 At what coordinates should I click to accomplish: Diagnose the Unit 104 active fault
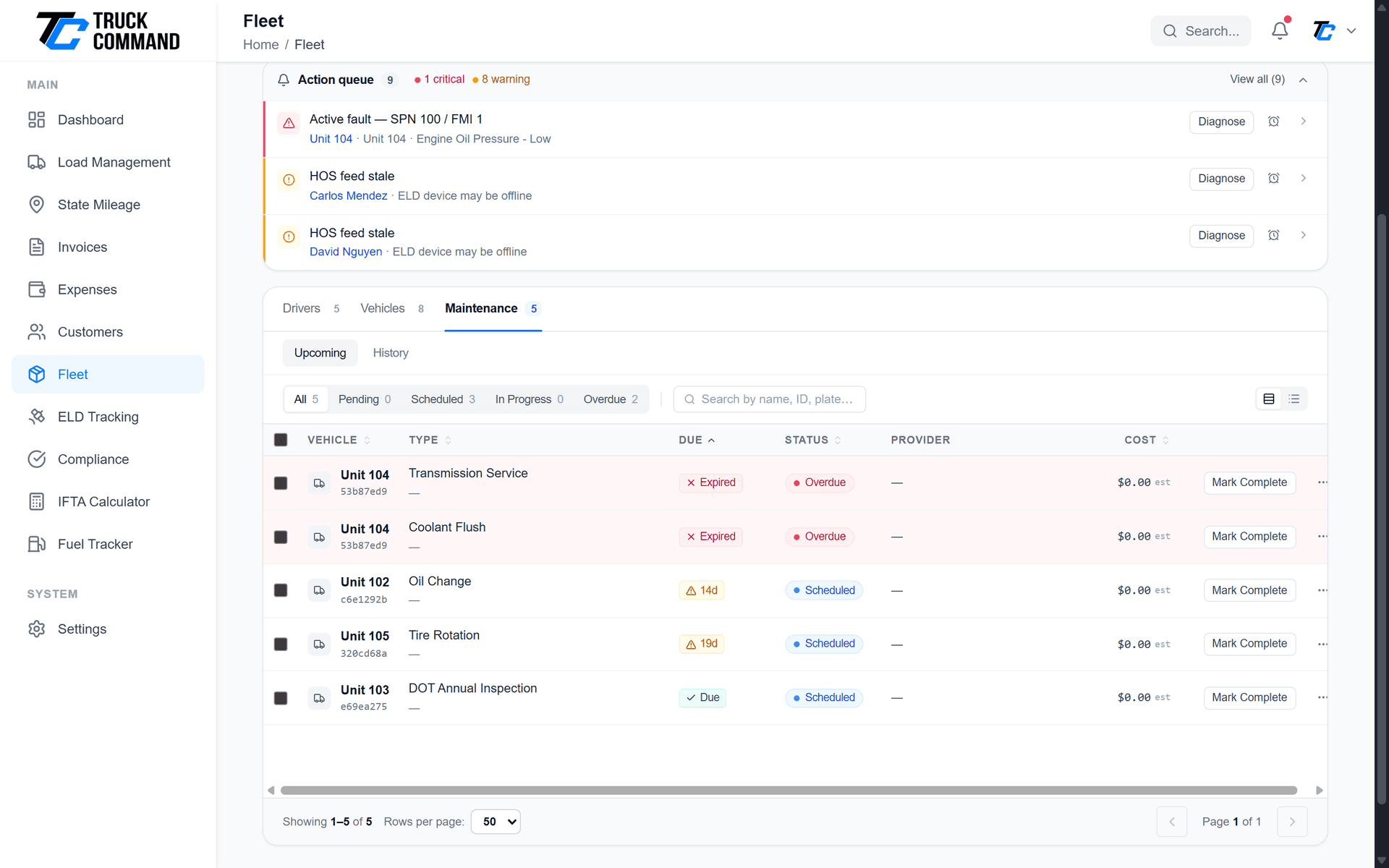click(1221, 122)
